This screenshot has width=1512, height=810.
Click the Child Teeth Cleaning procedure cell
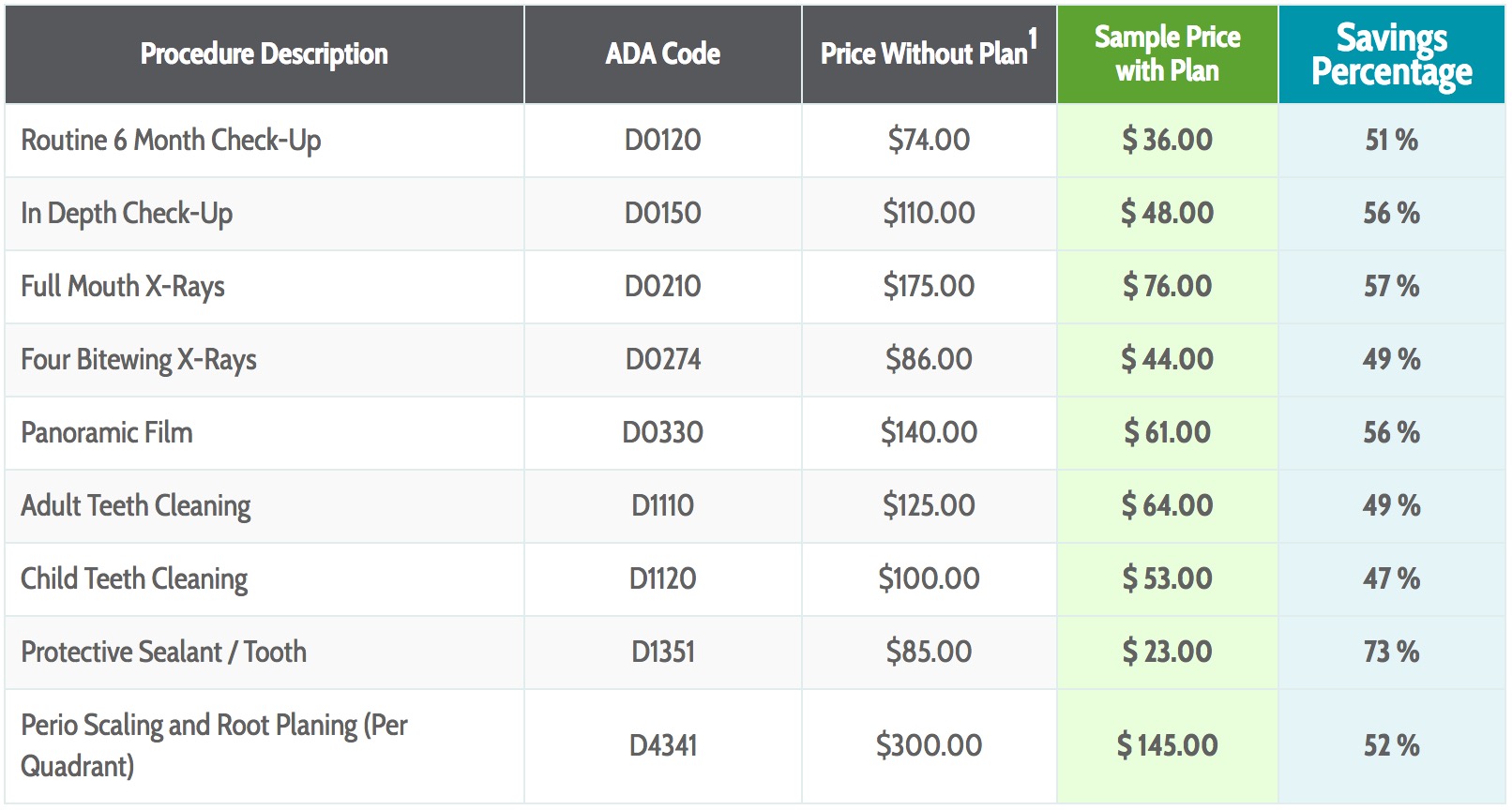pyautogui.click(x=134, y=579)
